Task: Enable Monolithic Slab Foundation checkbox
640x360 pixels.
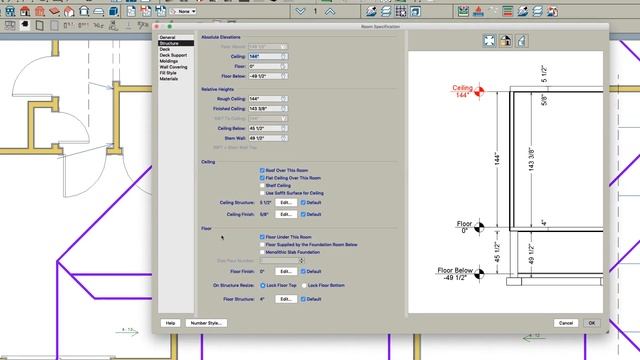Action: point(262,252)
